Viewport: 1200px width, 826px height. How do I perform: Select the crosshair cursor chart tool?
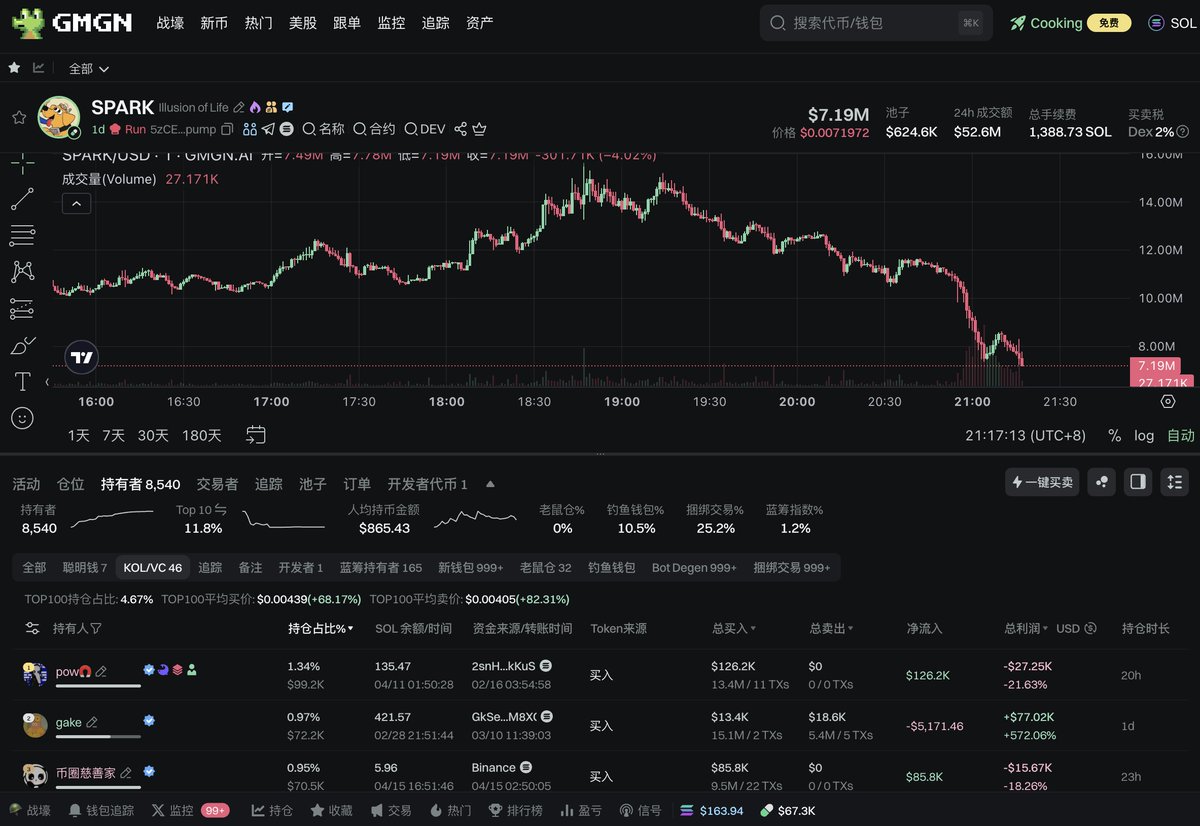(x=22, y=163)
